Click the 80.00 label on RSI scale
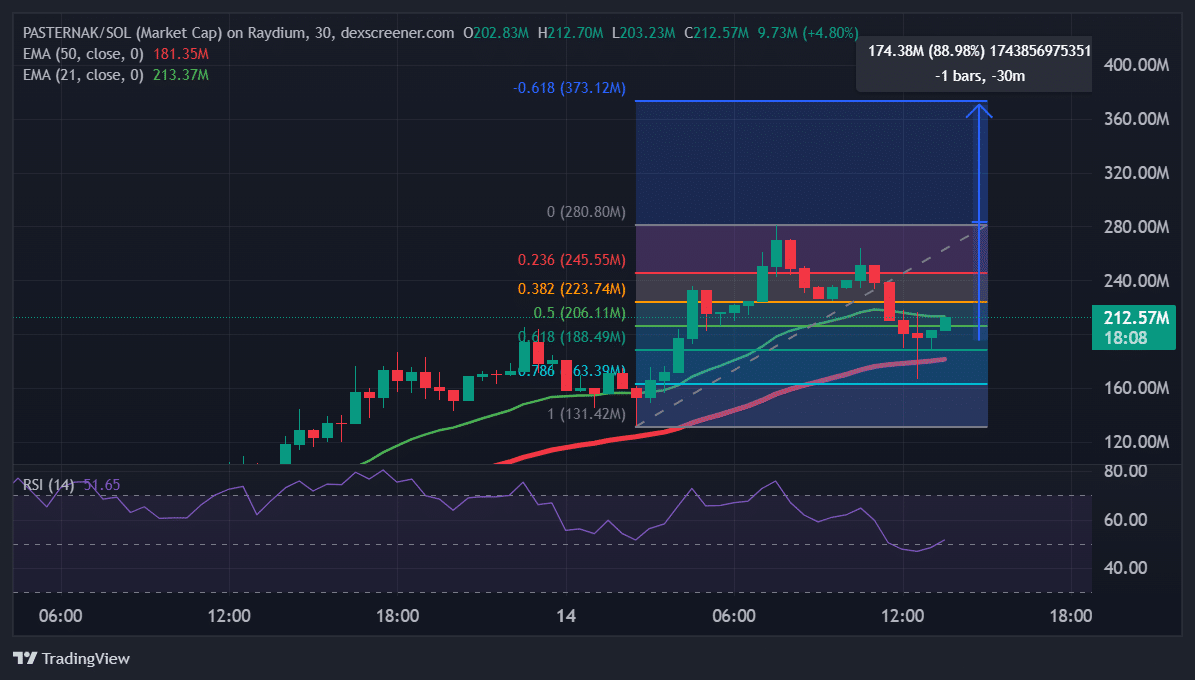1195x680 pixels. [x=1122, y=471]
